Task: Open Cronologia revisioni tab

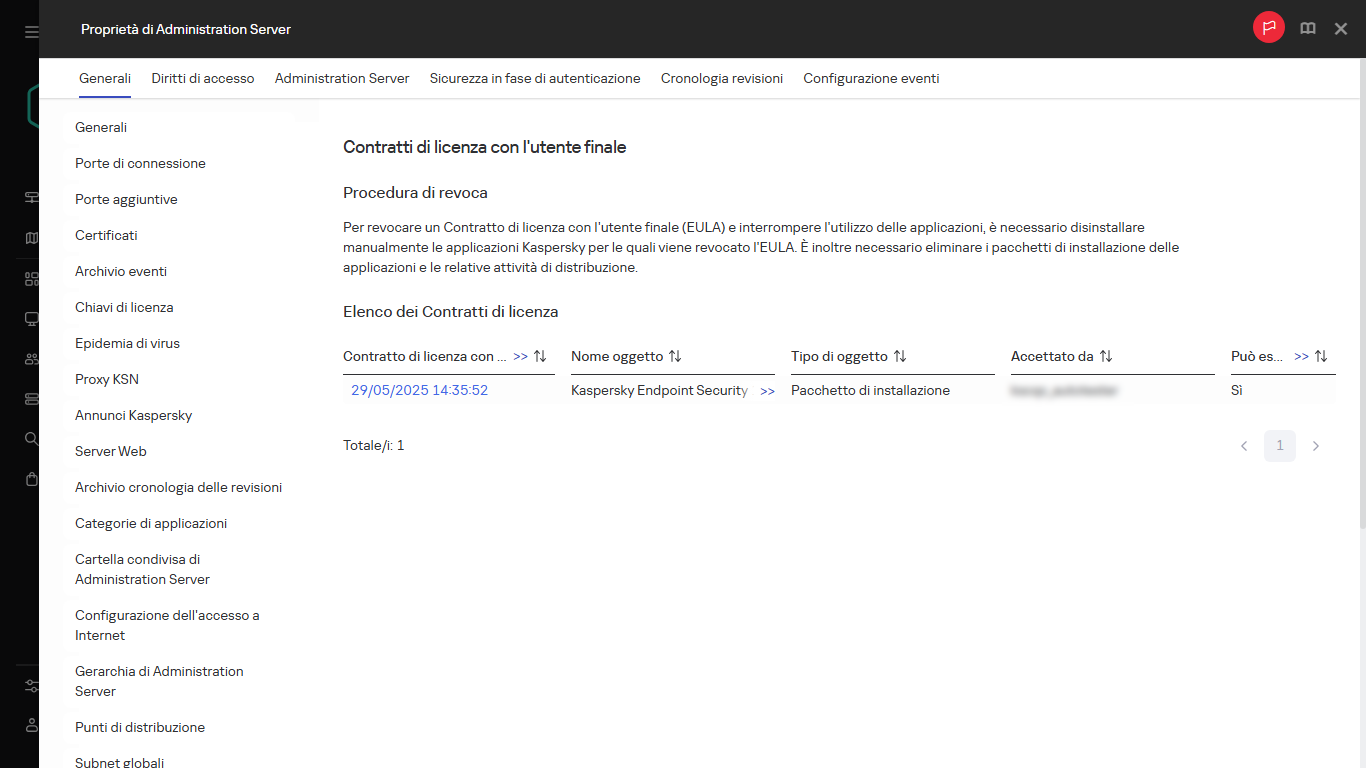Action: 721,78
